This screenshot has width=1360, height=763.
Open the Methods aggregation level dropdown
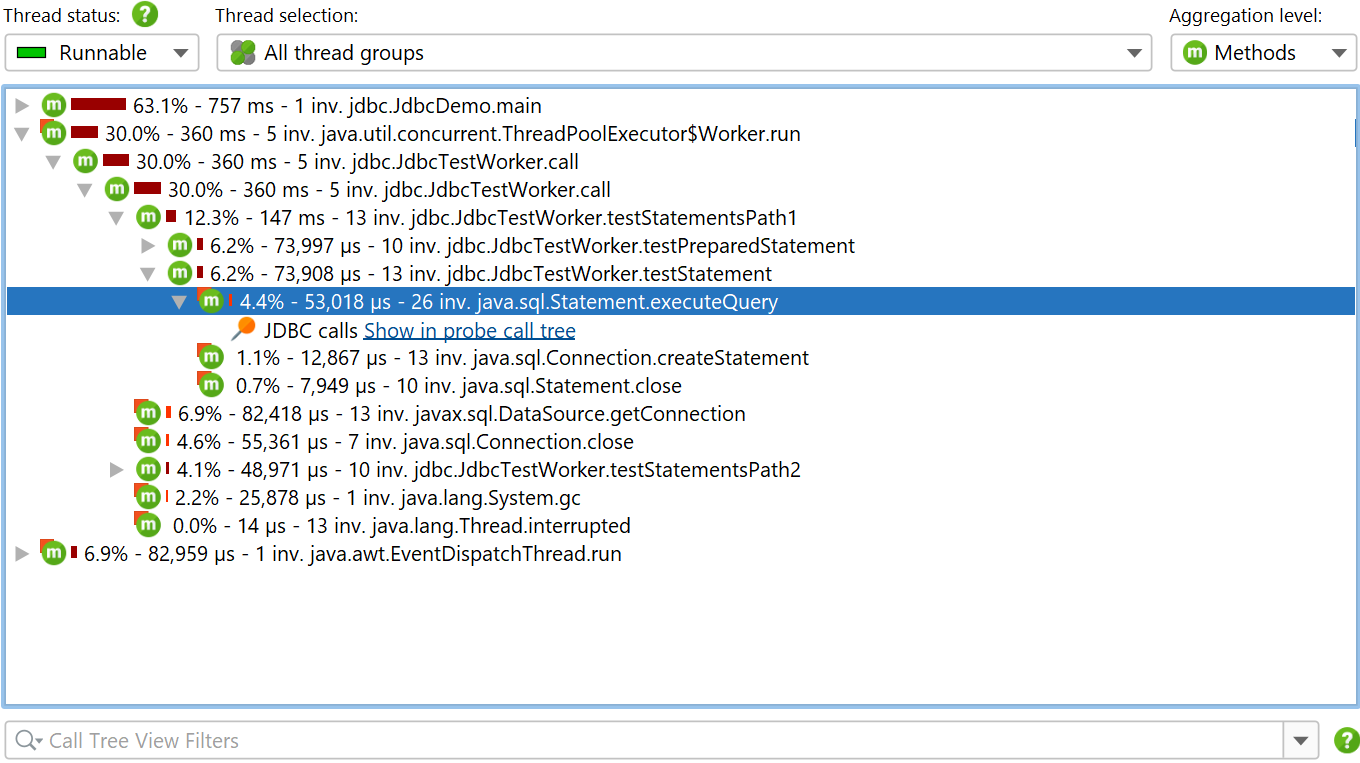click(x=1264, y=53)
